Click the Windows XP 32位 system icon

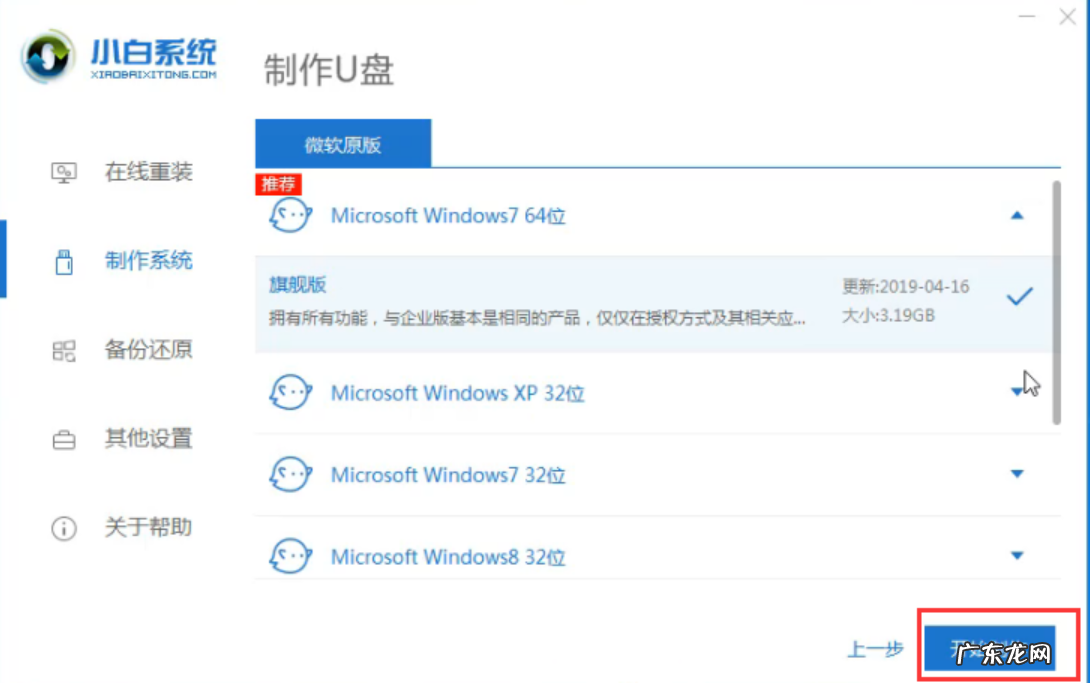pos(290,393)
